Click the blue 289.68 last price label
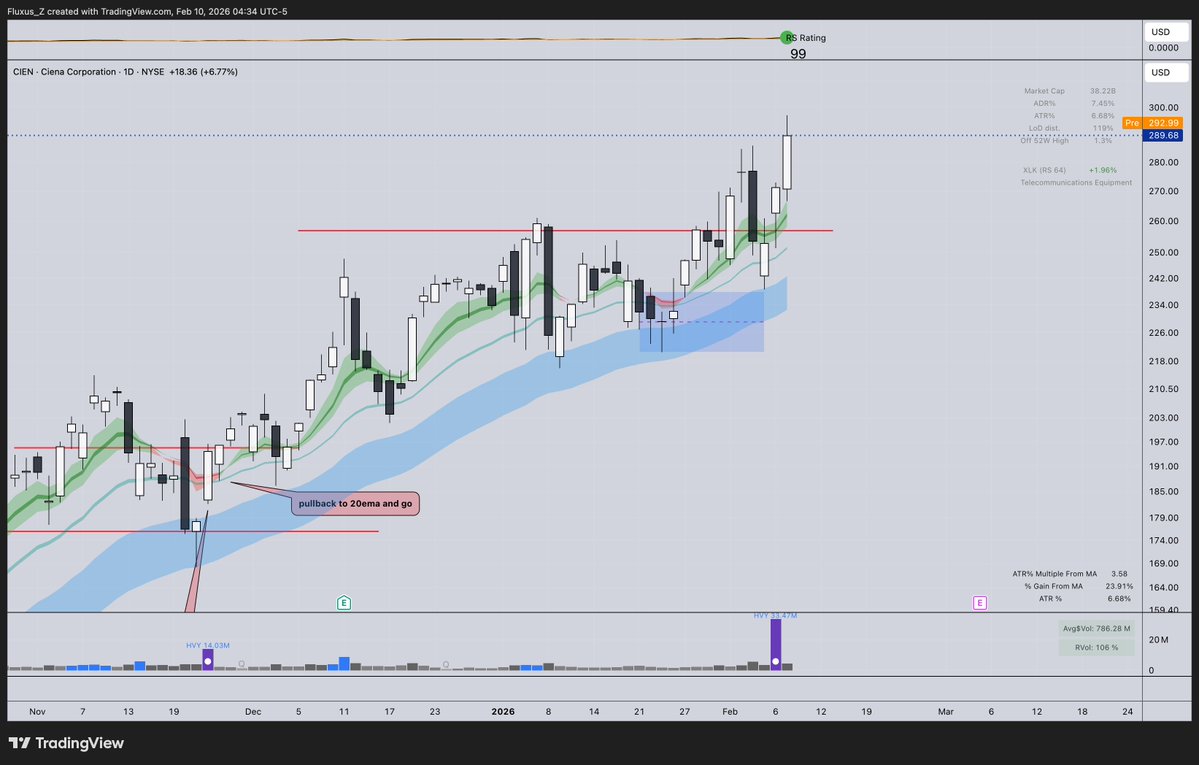 (x=1163, y=135)
